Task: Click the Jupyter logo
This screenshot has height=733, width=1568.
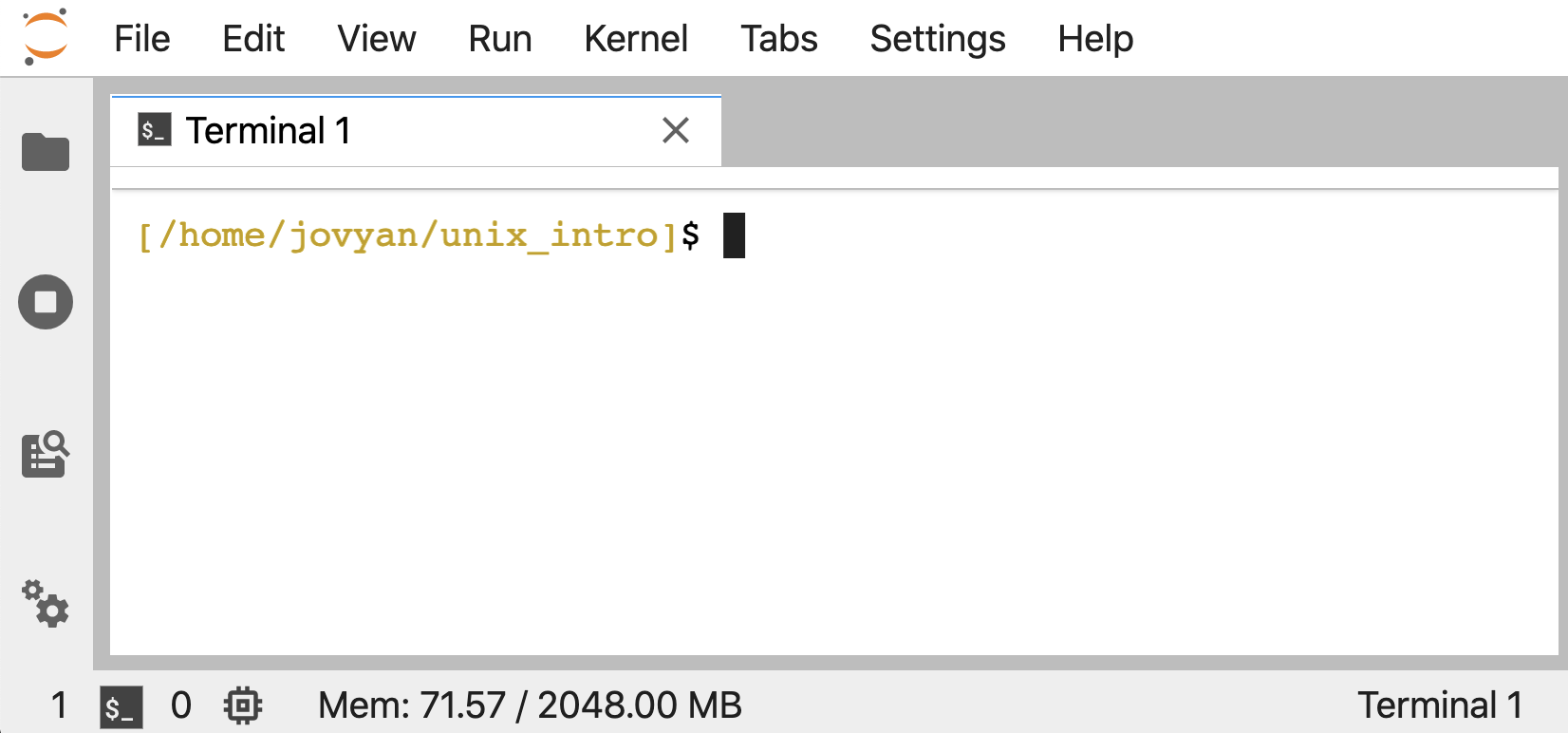Action: (x=46, y=37)
